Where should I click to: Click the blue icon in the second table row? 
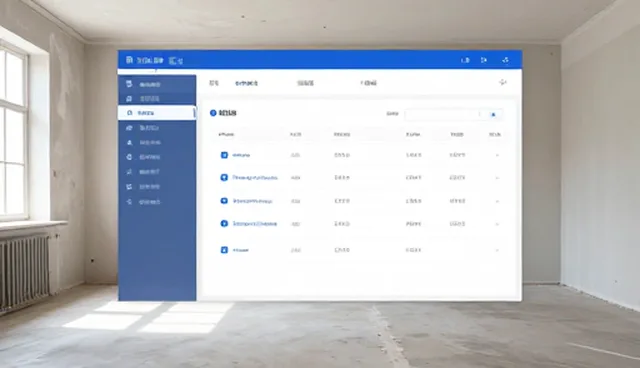tap(224, 177)
